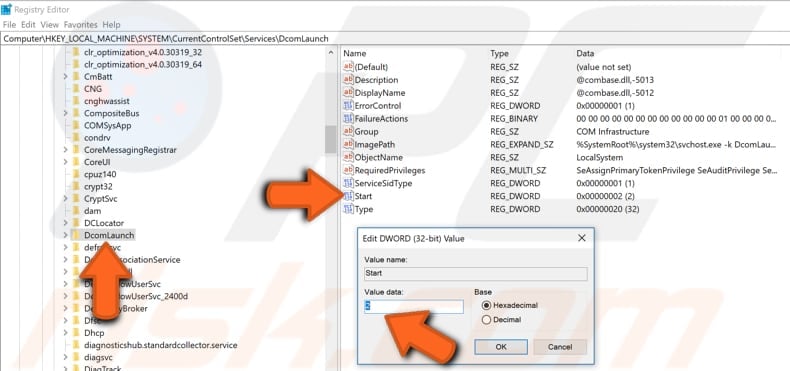
Task: Click the RequiredPrivileges value icon
Action: point(348,170)
